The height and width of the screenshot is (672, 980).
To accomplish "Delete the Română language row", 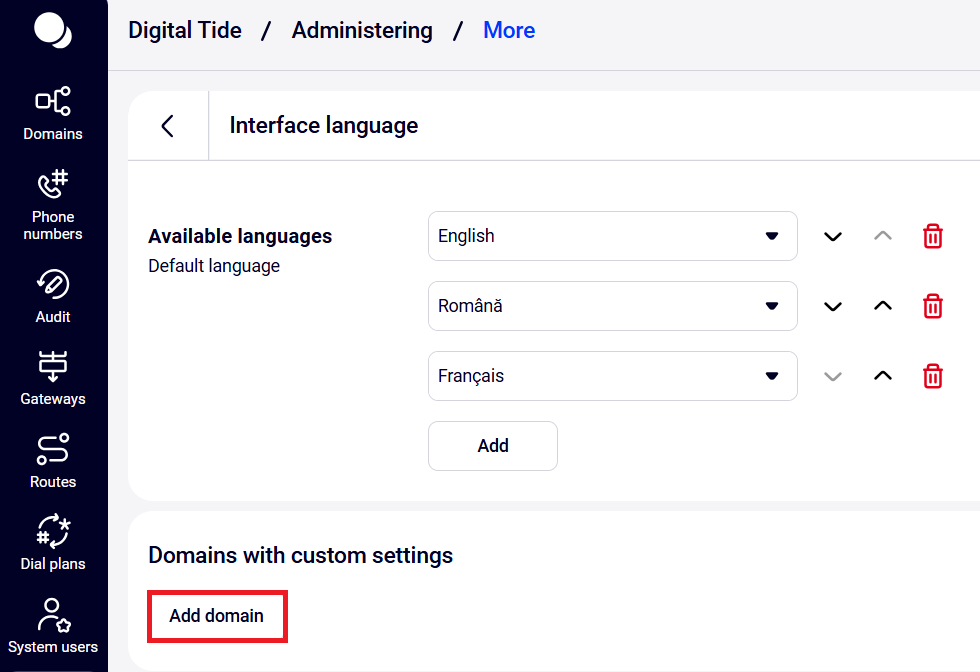I will coord(932,306).
